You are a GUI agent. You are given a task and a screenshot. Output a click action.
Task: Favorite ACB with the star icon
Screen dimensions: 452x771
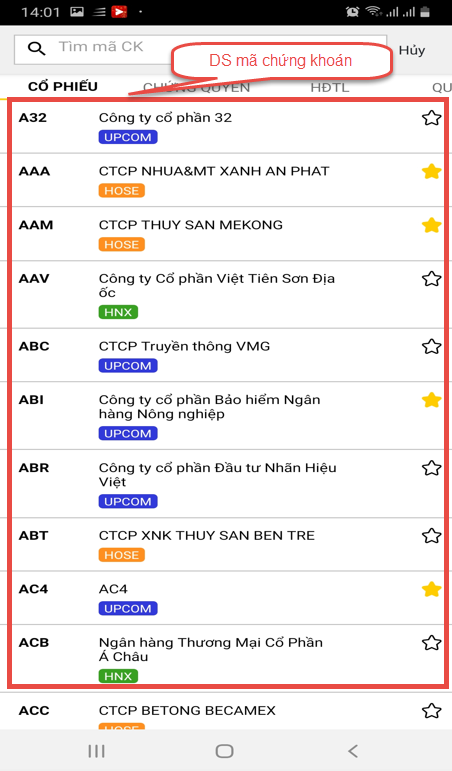[431, 643]
